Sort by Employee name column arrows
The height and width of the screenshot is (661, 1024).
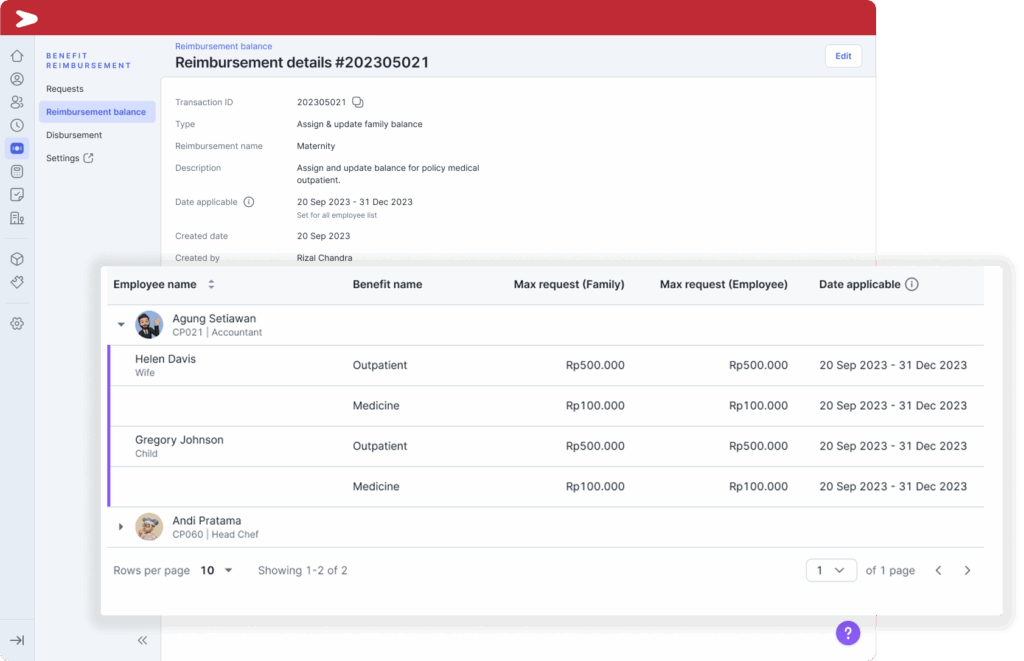211,284
